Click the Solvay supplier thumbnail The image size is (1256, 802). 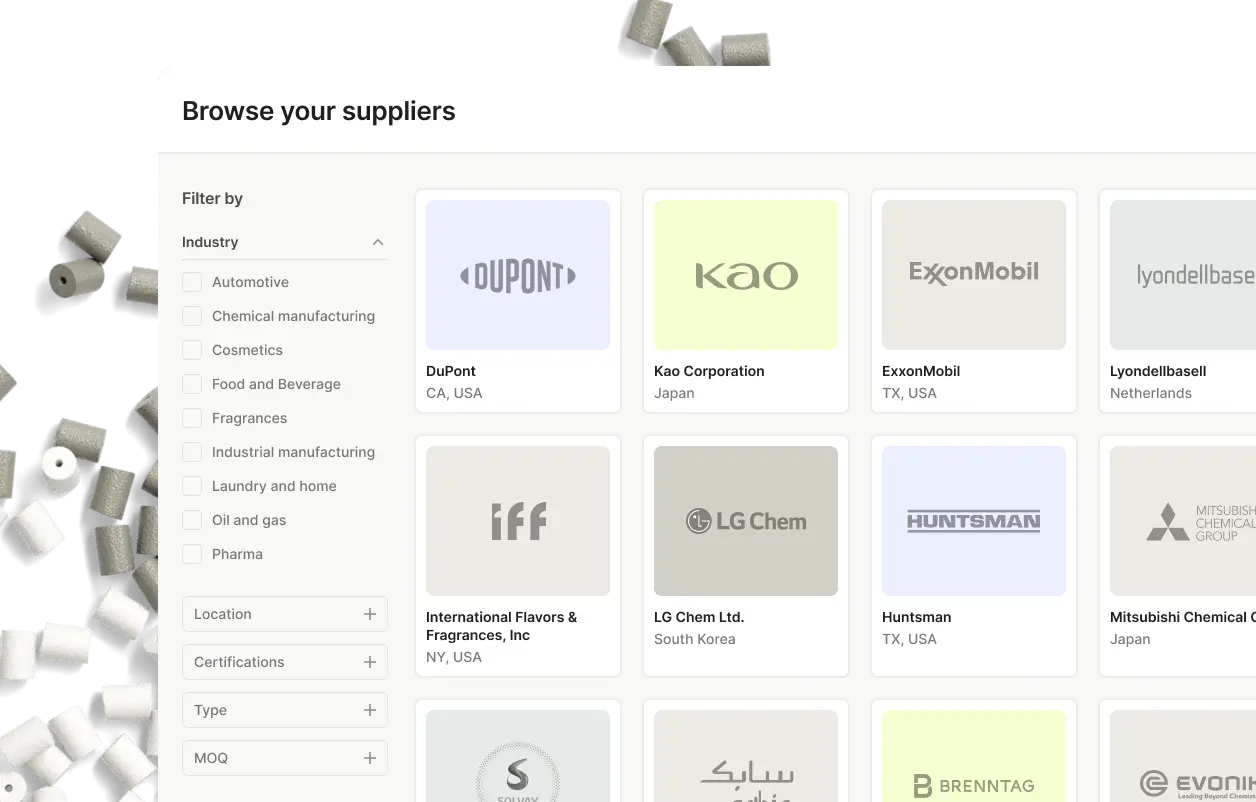pyautogui.click(x=517, y=760)
